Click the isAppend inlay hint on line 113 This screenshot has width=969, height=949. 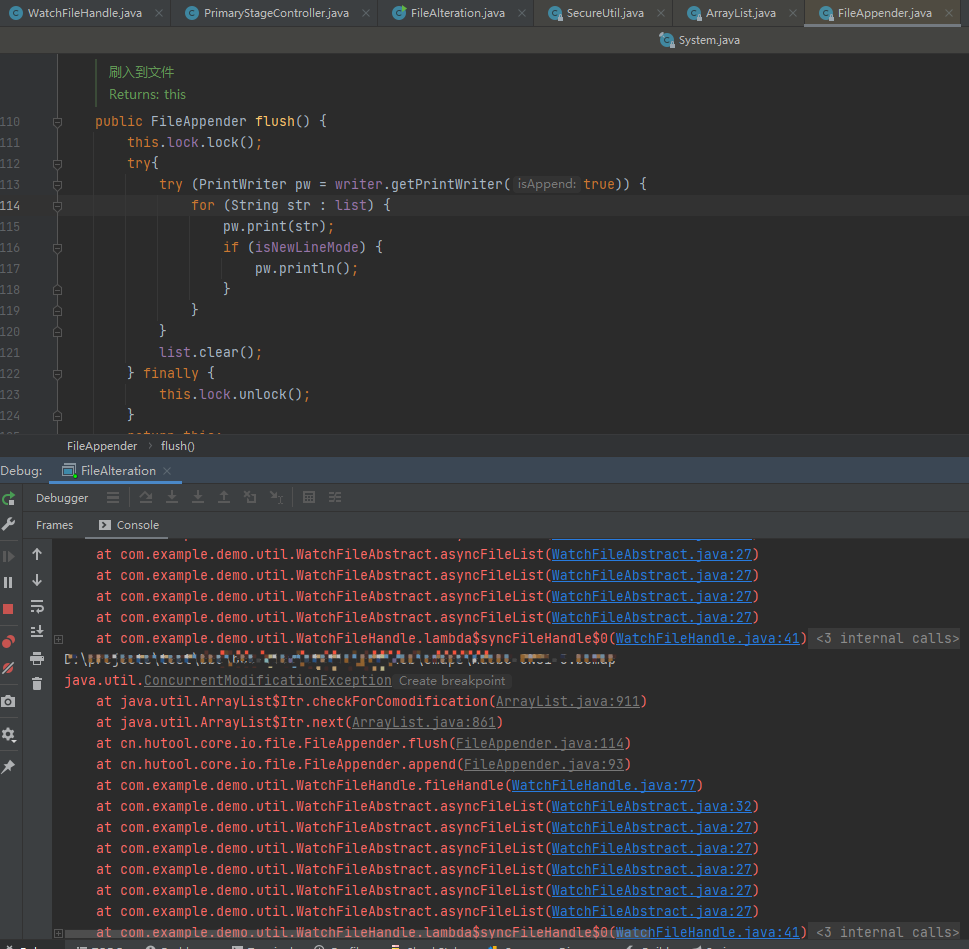coord(546,184)
